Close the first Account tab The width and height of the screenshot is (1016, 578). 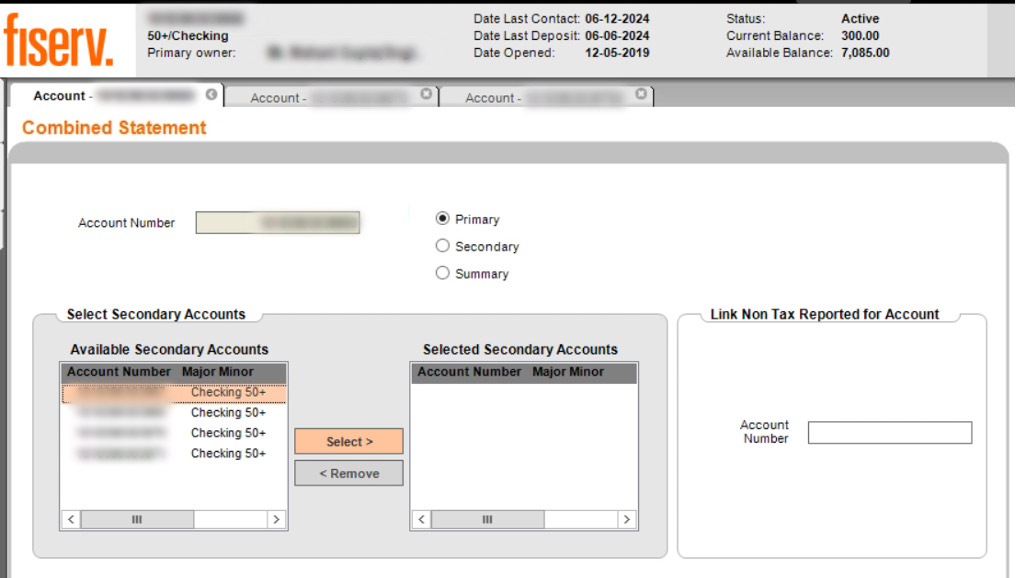211,94
